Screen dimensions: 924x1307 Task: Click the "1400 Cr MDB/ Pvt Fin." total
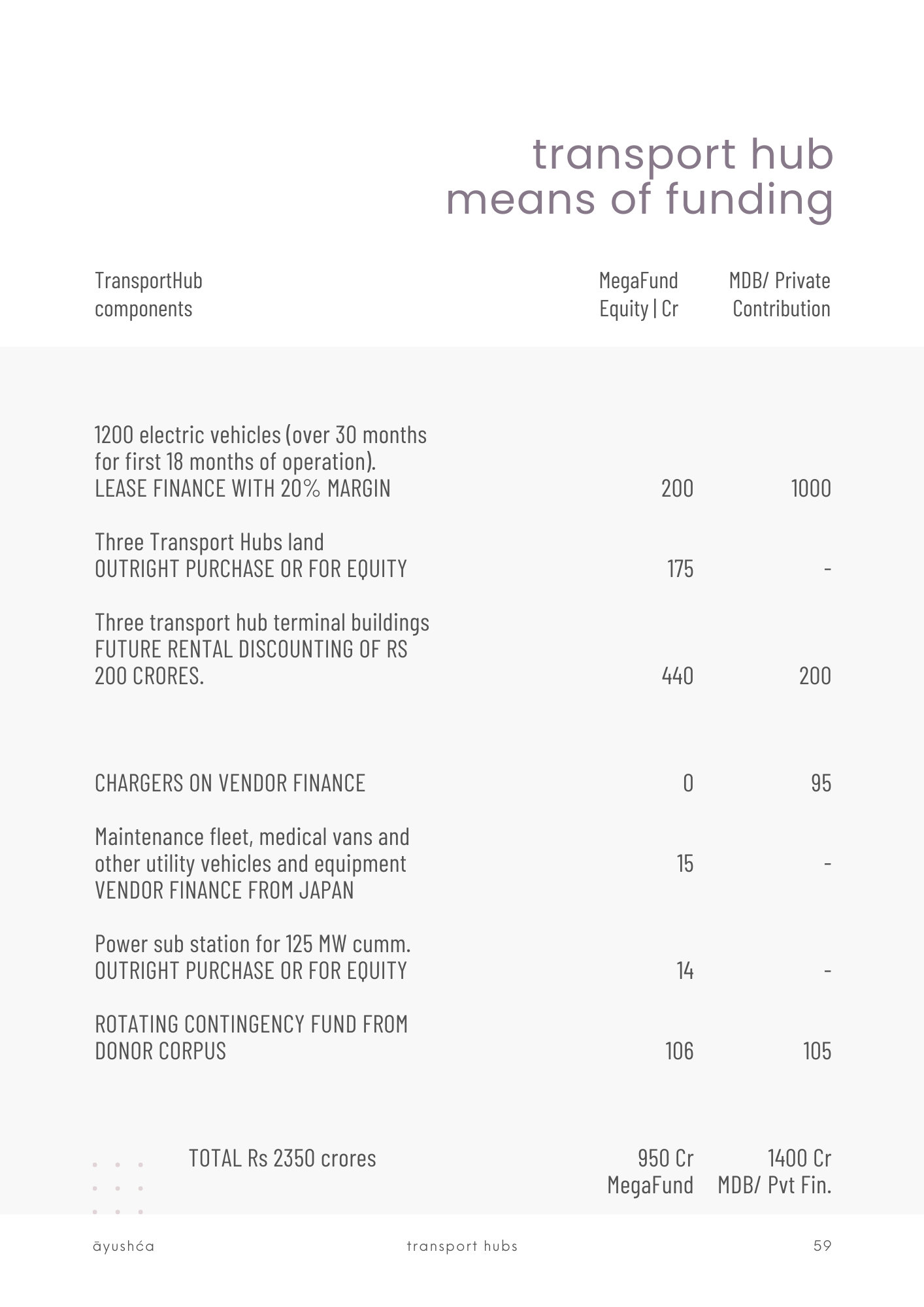point(774,1171)
